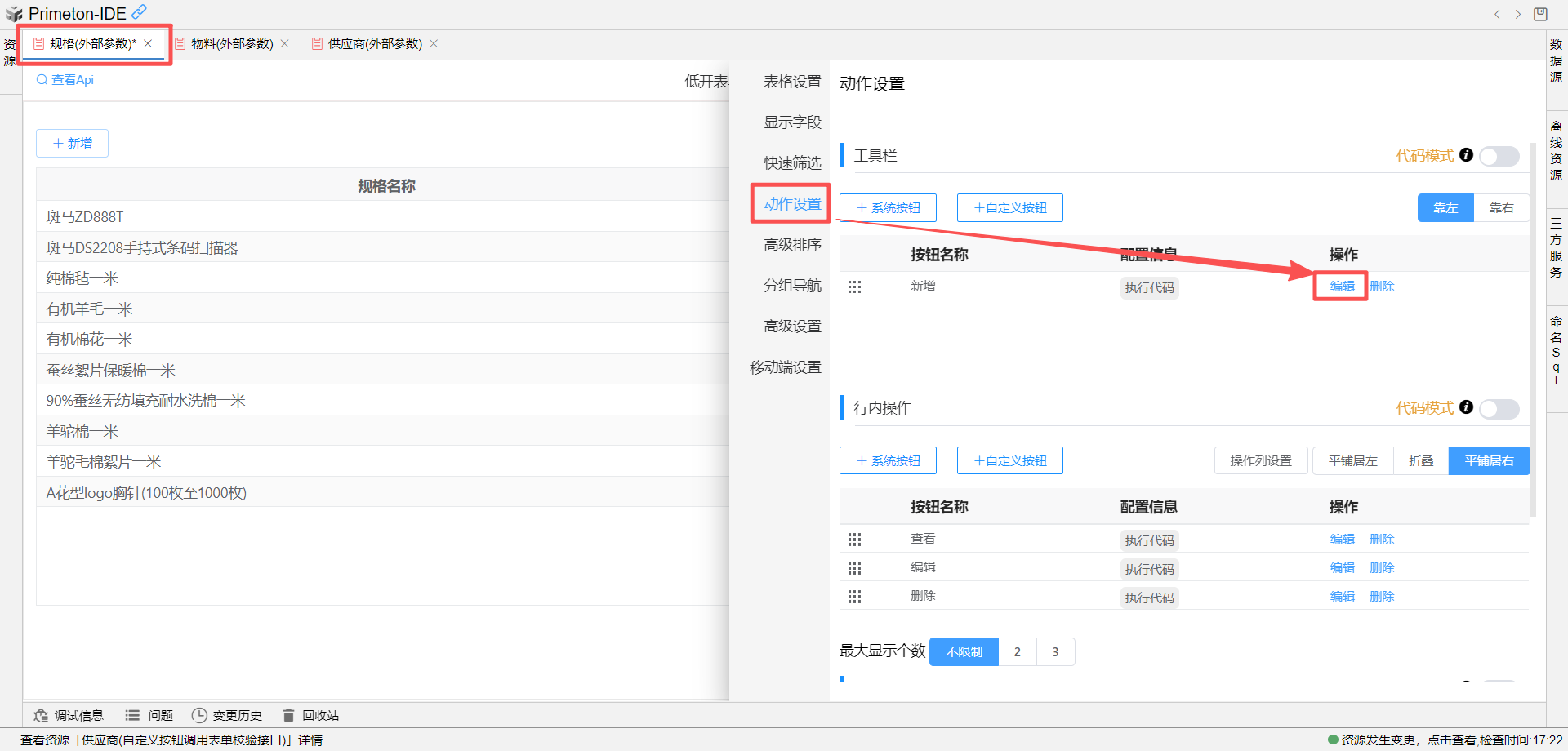This screenshot has width=1568, height=751.
Task: Click info icon next to 行内操作 代码模式
Action: [1466, 407]
